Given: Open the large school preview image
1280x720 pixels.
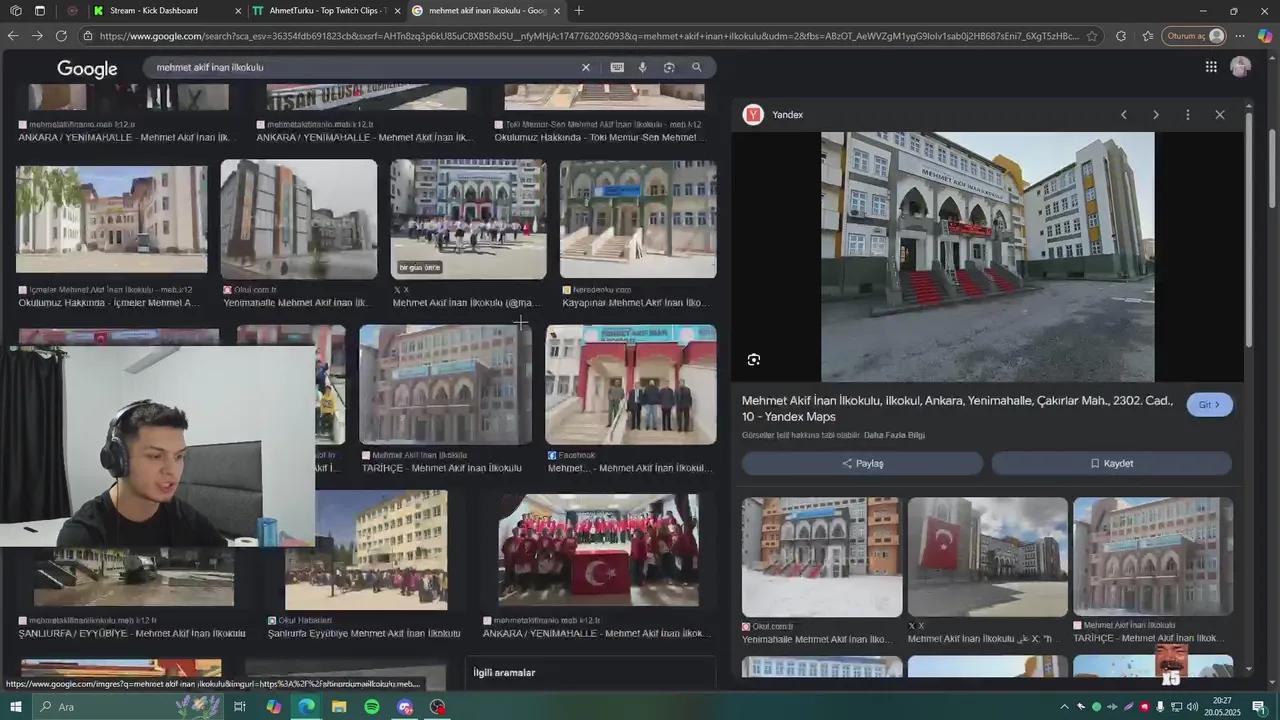Looking at the screenshot, I should pyautogui.click(x=988, y=257).
